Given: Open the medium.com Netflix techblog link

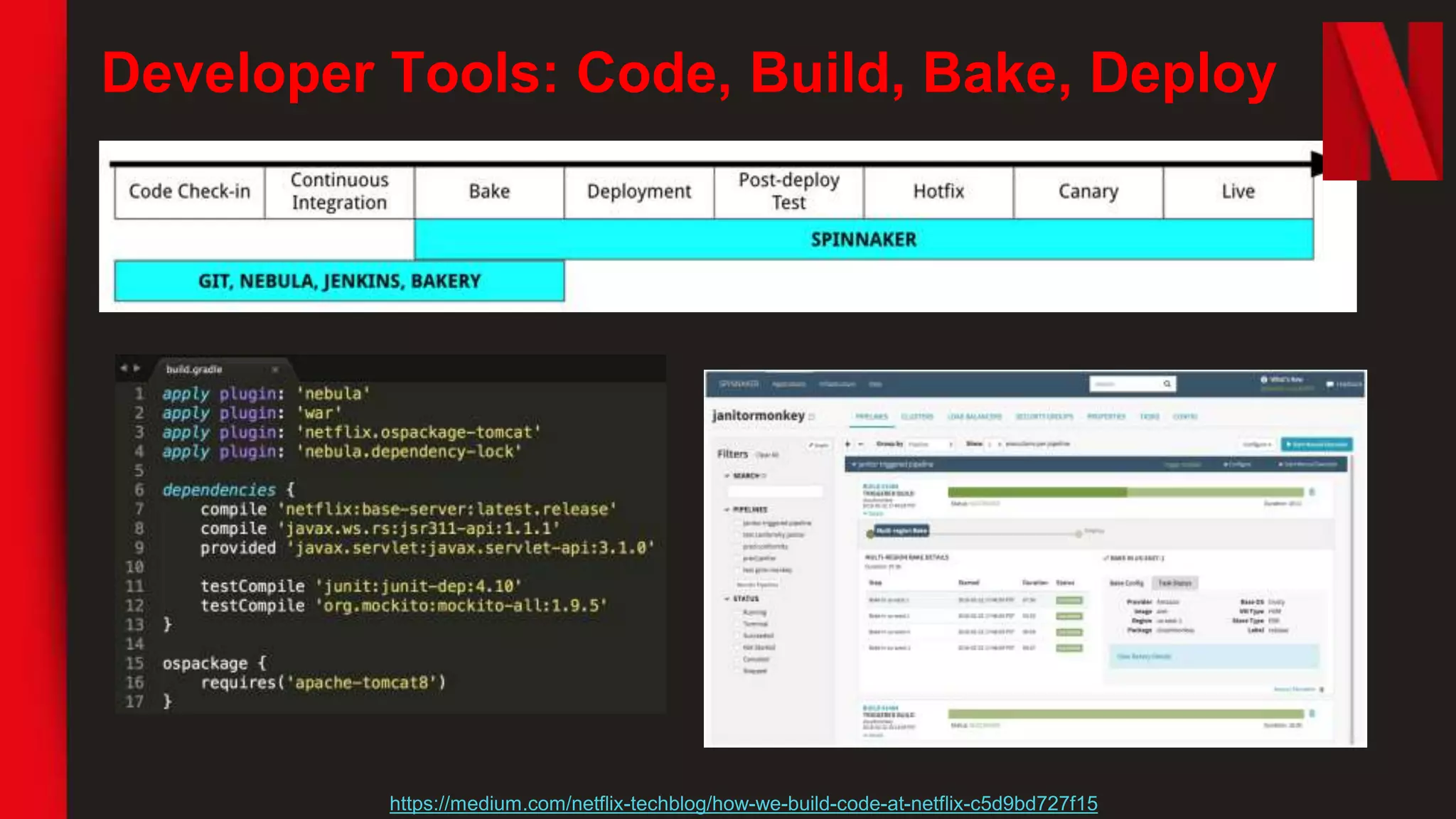Looking at the screenshot, I should click(x=743, y=803).
